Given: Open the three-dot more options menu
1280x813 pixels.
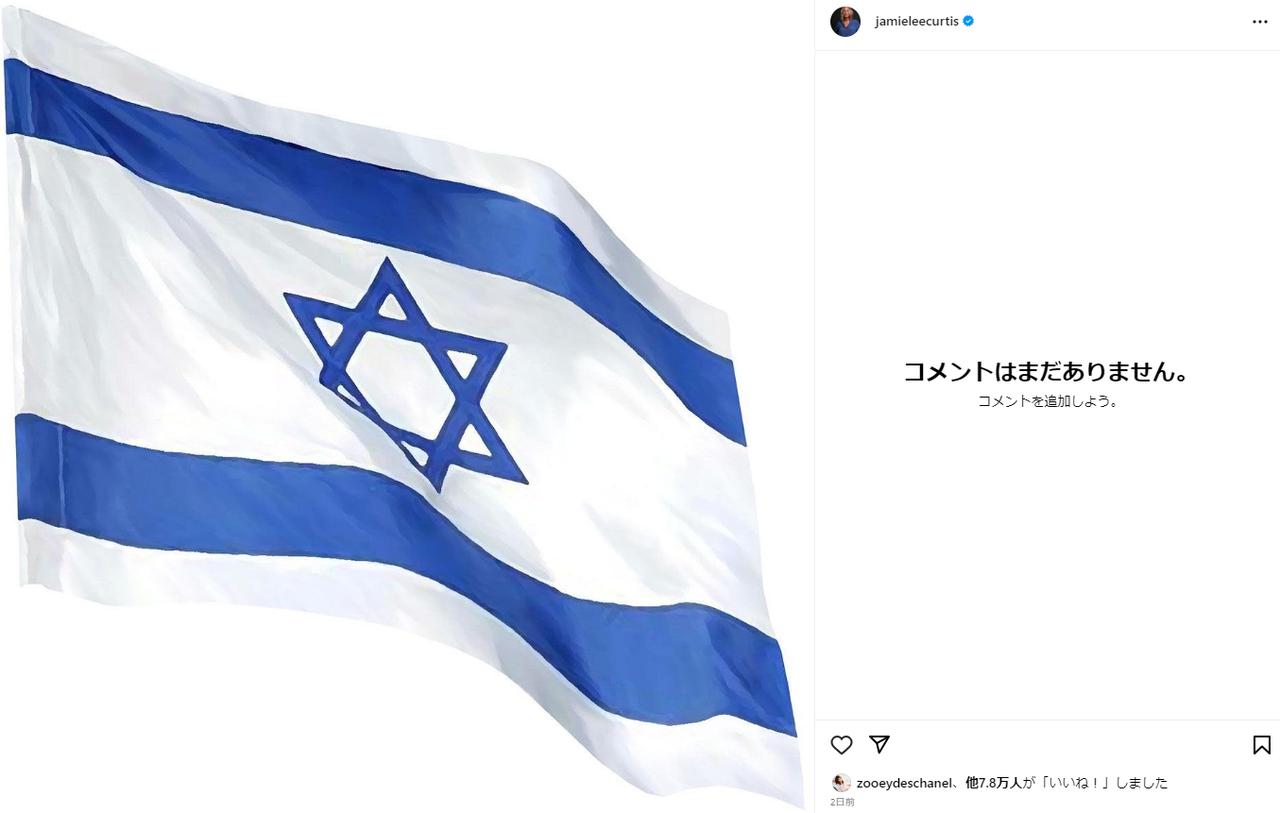Looking at the screenshot, I should coord(1260,22).
